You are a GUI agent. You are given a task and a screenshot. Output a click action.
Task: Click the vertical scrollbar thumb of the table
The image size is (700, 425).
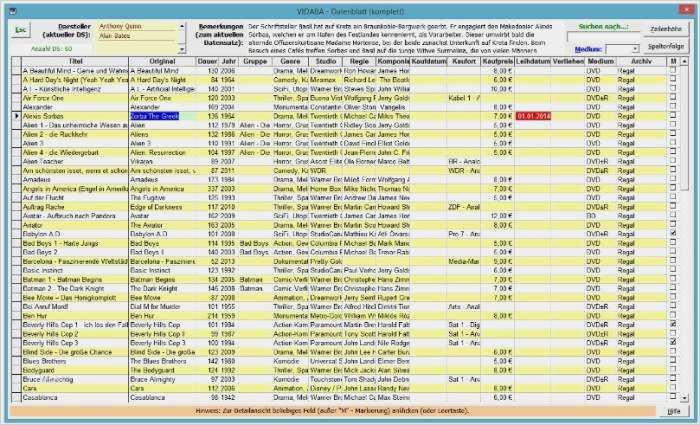point(684,127)
